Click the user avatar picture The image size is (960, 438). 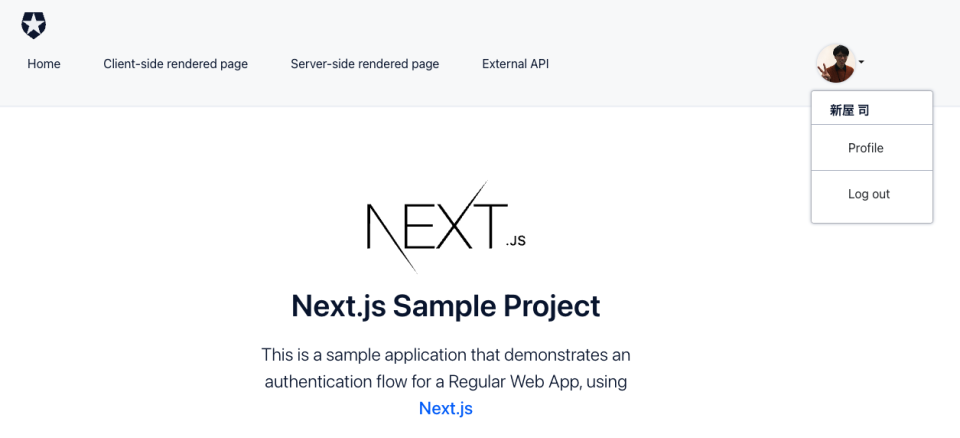pos(835,63)
